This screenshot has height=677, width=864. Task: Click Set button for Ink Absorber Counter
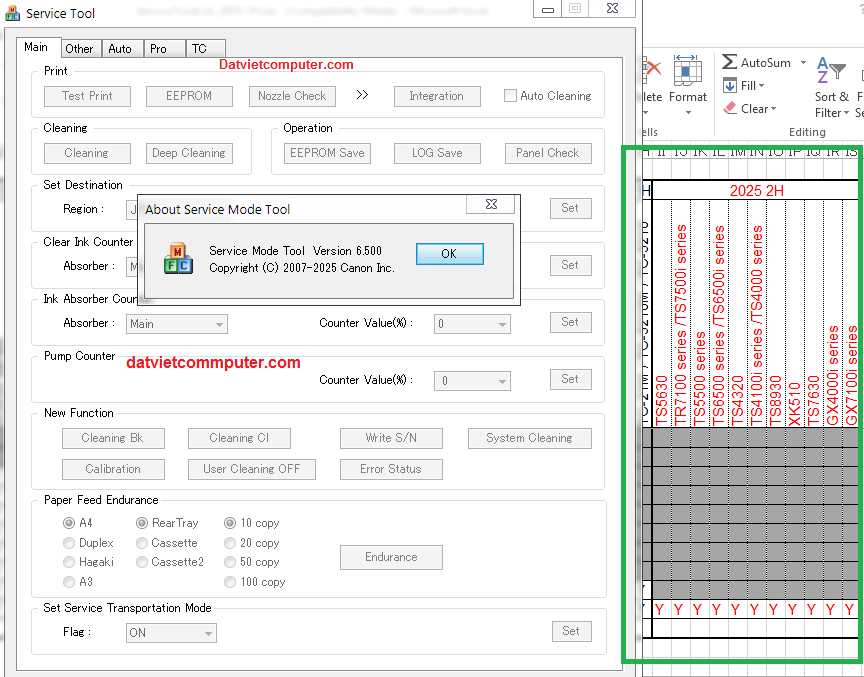click(571, 322)
